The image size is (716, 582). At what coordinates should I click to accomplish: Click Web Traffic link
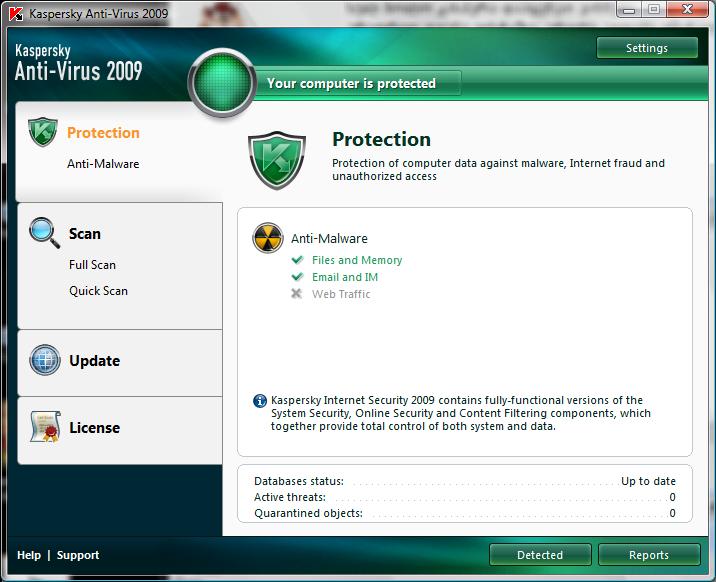[341, 294]
